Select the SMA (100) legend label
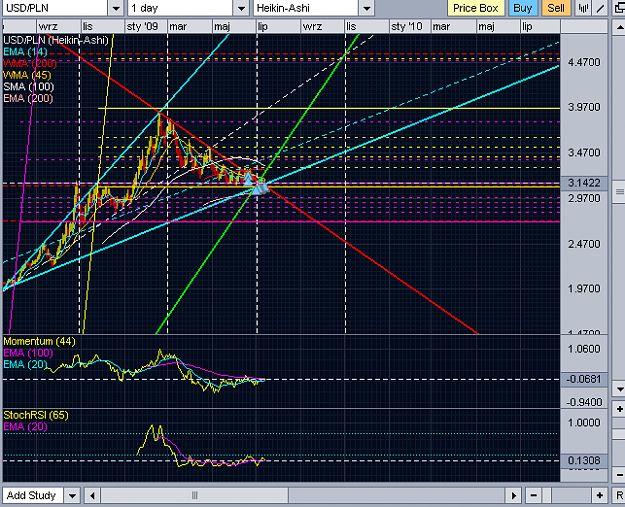This screenshot has width=625, height=507. point(29,86)
